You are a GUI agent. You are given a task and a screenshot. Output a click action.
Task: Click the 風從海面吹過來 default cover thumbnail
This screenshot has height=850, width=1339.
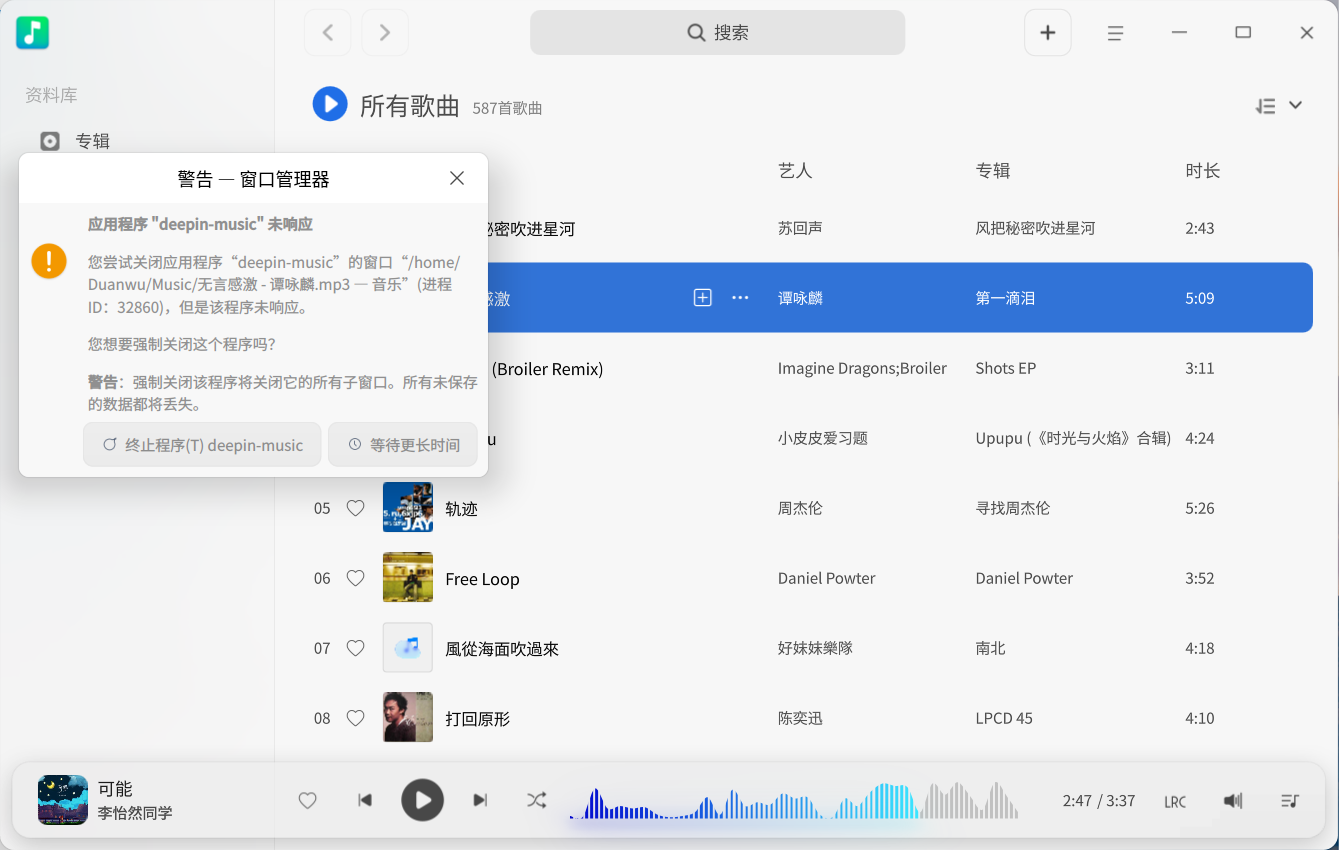[x=408, y=647]
